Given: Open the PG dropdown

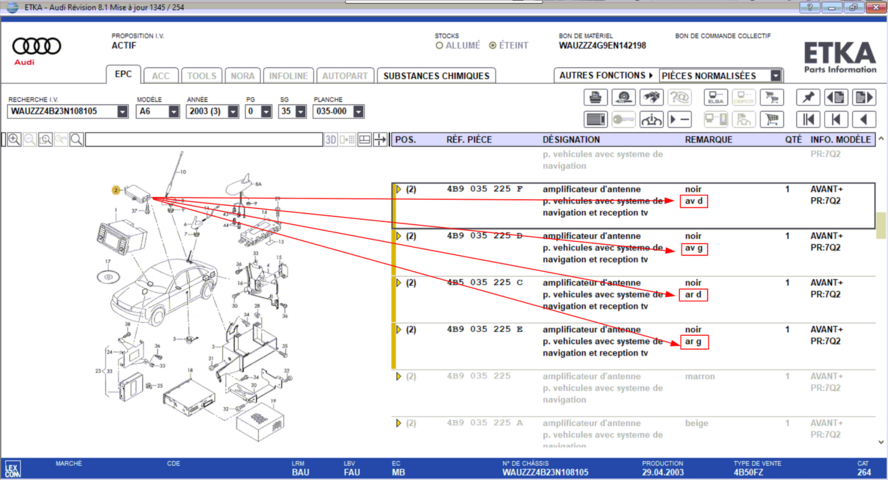Looking at the screenshot, I should point(266,112).
